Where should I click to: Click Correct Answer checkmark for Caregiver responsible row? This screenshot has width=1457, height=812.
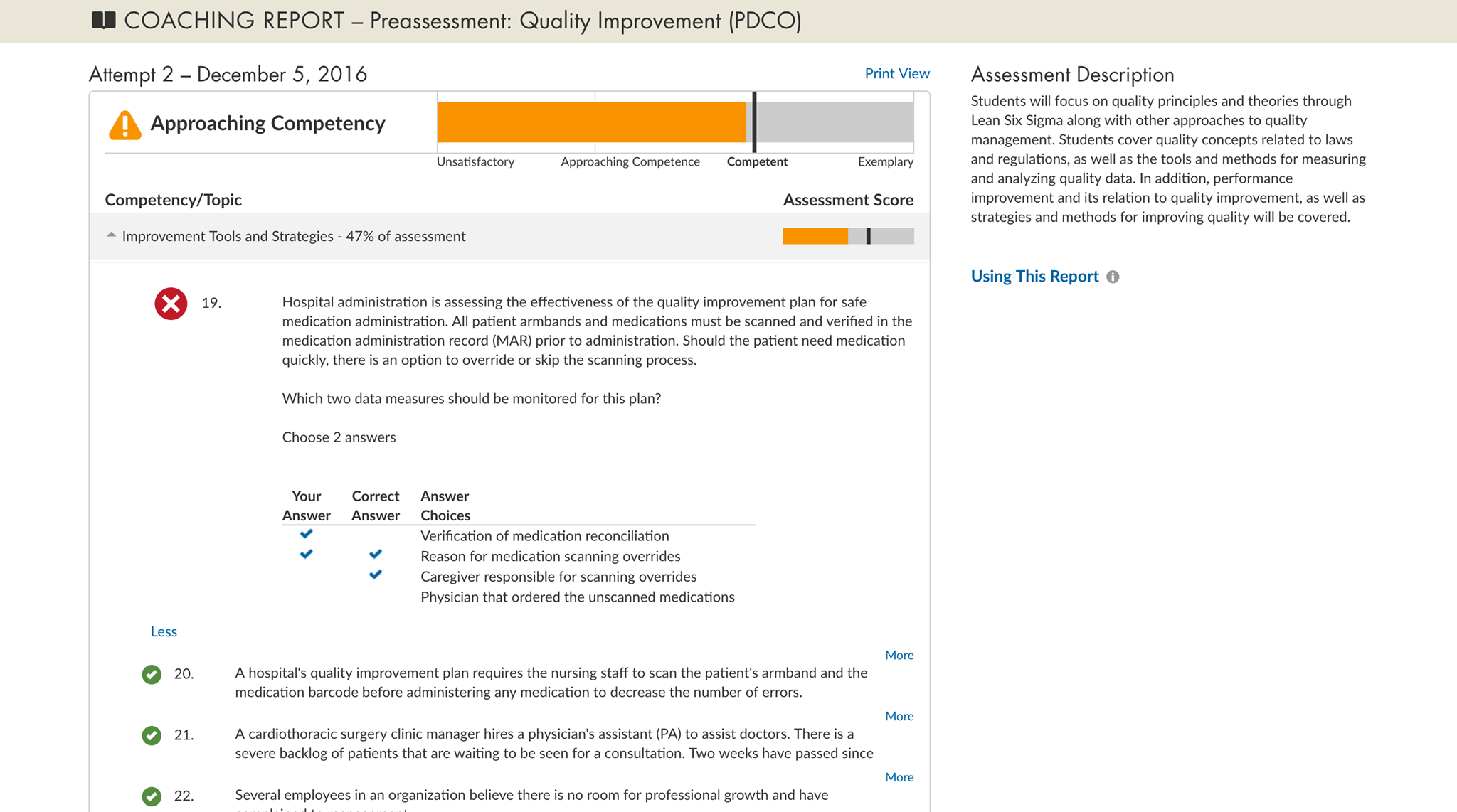tap(376, 574)
